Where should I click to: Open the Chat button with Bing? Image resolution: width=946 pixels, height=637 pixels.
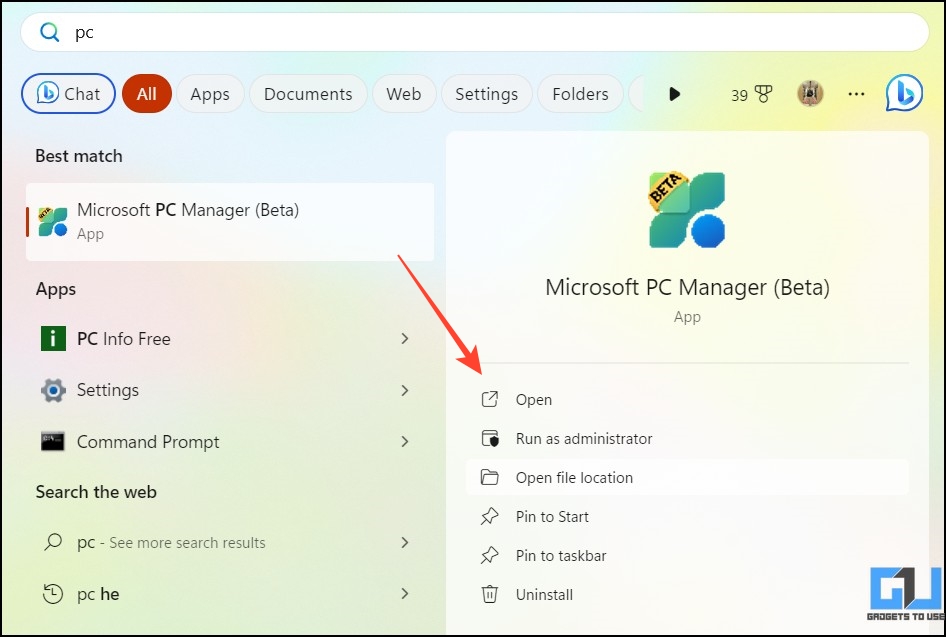pyautogui.click(x=68, y=94)
